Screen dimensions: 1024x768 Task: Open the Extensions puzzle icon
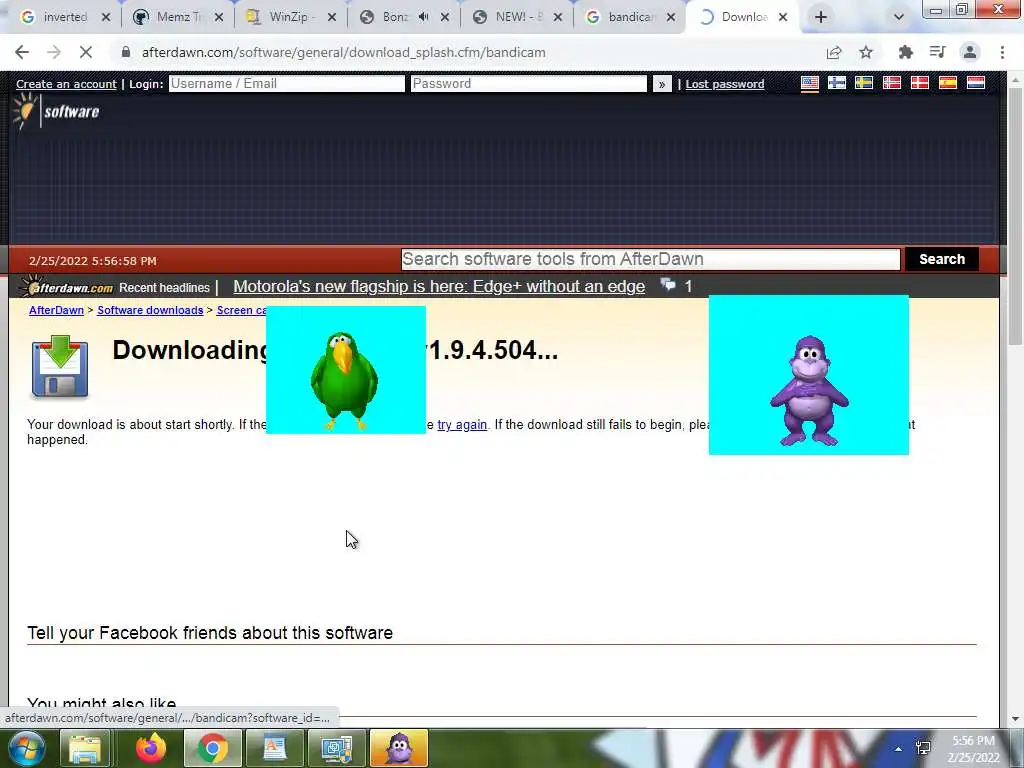(x=905, y=52)
